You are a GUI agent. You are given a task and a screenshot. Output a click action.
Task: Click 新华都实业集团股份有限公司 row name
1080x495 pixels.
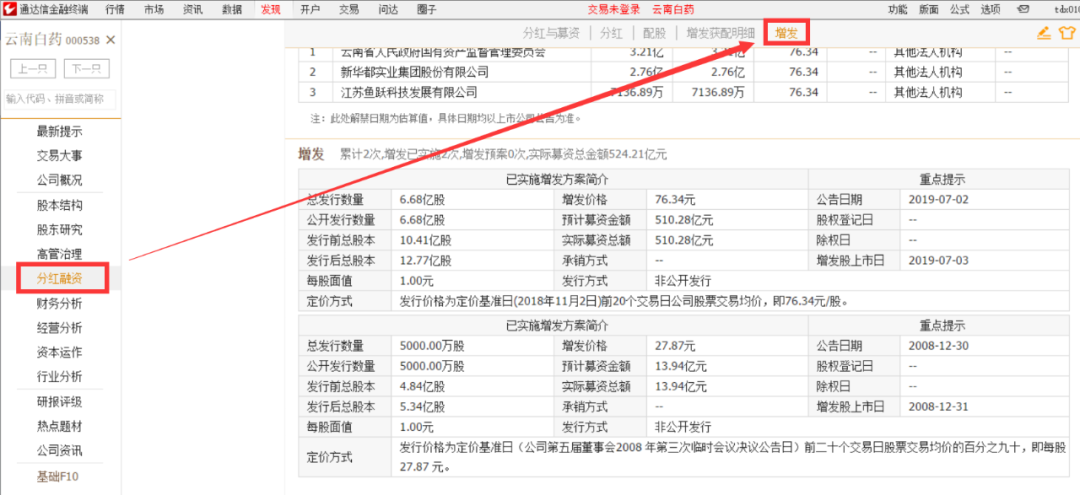pos(414,72)
